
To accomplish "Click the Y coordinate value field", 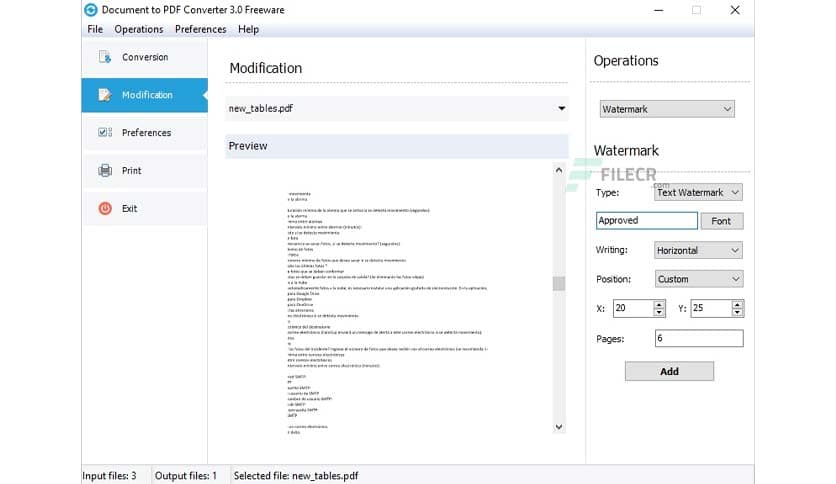I will coord(711,308).
